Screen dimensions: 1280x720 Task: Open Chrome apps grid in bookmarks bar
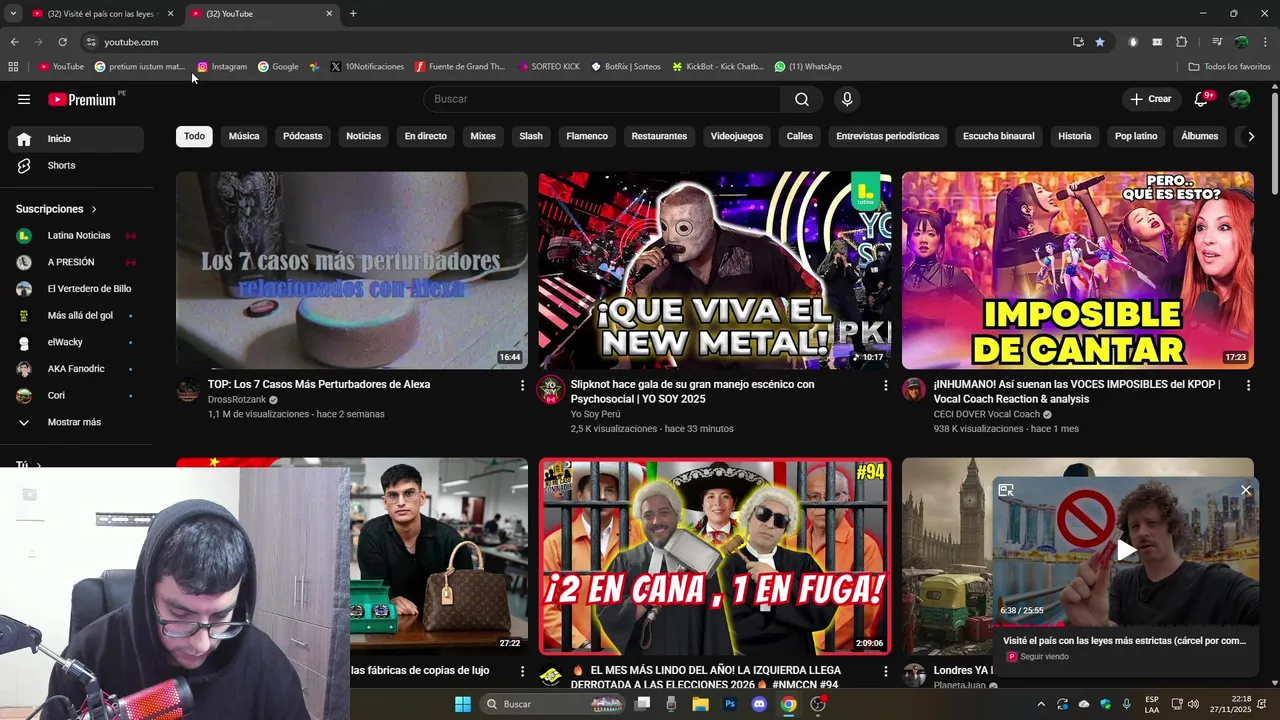[x=13, y=67]
